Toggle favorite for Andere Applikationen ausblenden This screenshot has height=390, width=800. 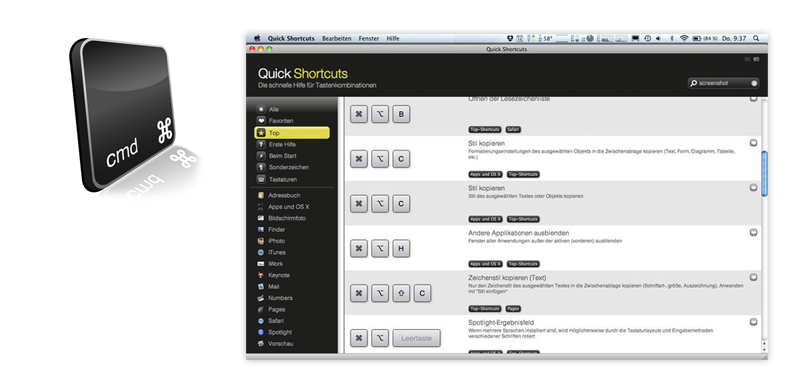tap(754, 232)
